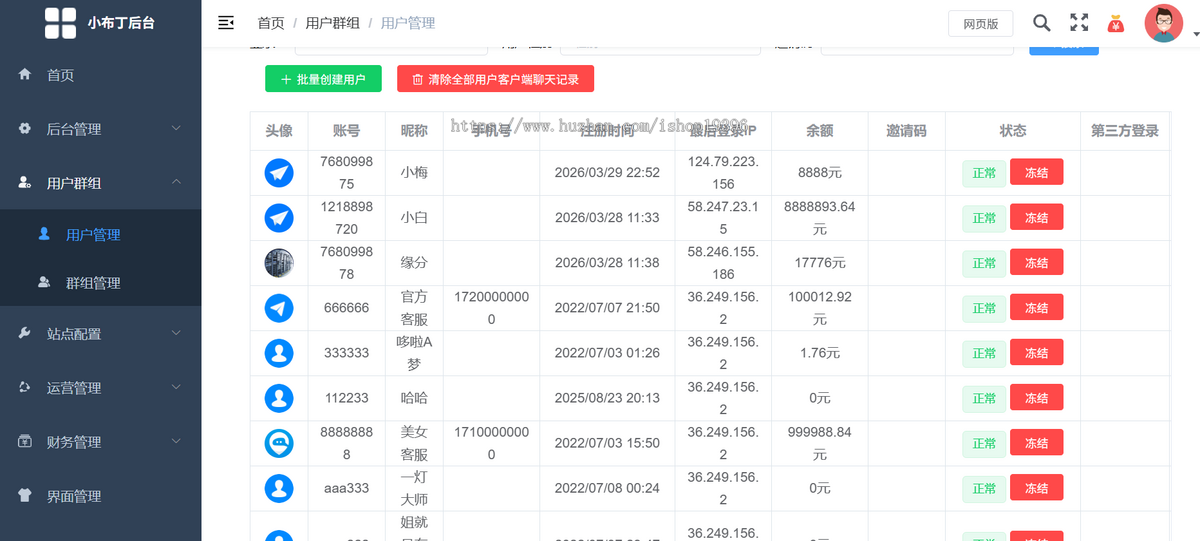The height and width of the screenshot is (541, 1200).
Task: Expand the 站点配置 menu chevron
Action: [x=176, y=334]
